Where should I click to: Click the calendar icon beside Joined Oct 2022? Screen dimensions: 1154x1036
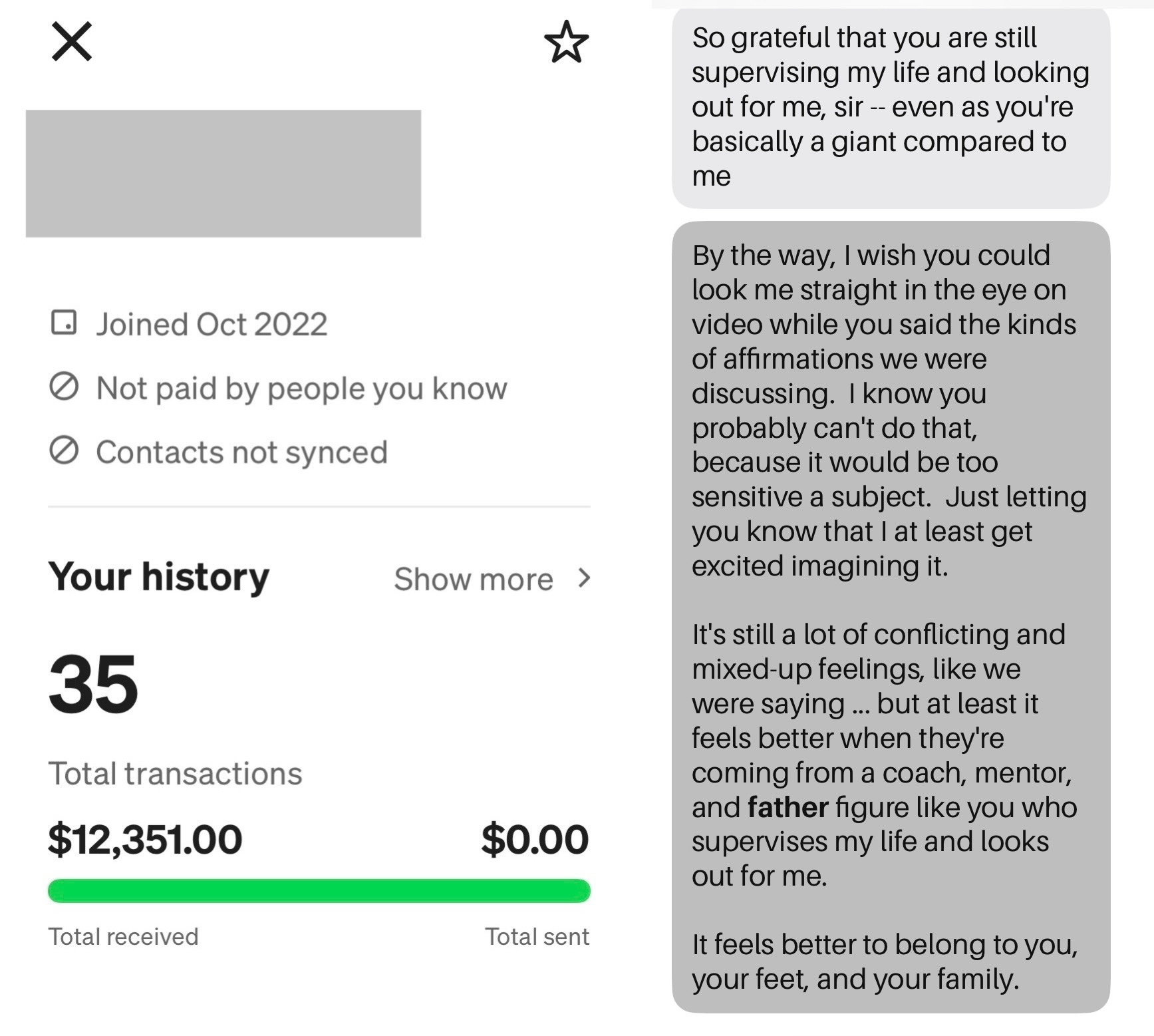tap(64, 323)
